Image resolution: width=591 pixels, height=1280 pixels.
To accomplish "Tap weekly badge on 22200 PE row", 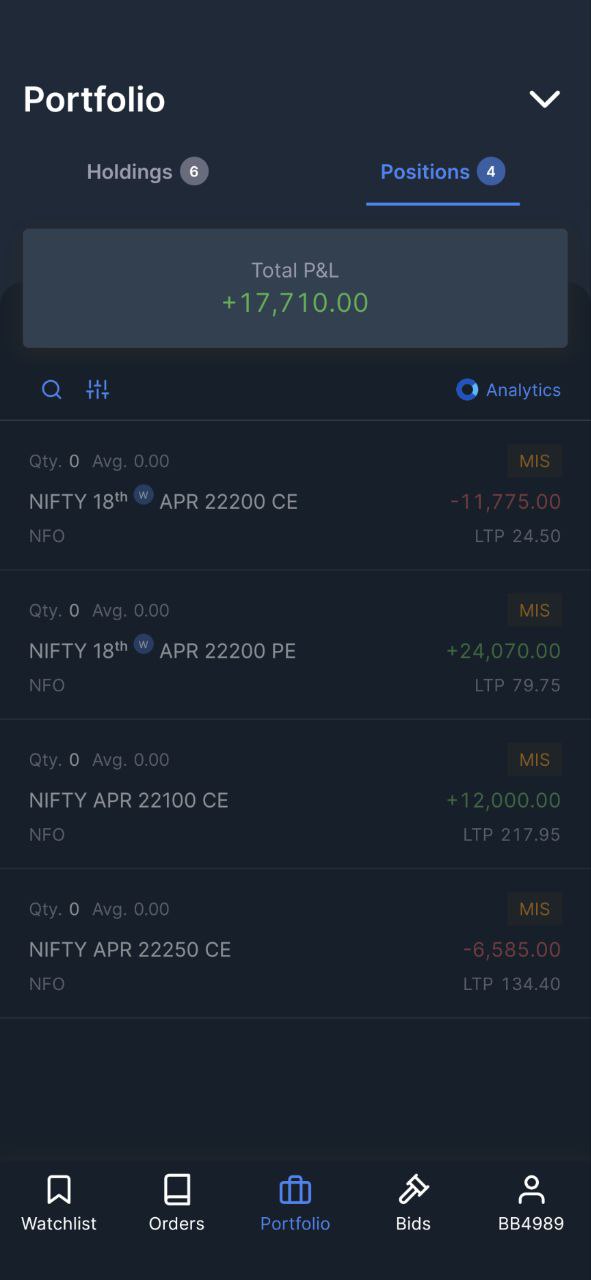I will pyautogui.click(x=143, y=644).
